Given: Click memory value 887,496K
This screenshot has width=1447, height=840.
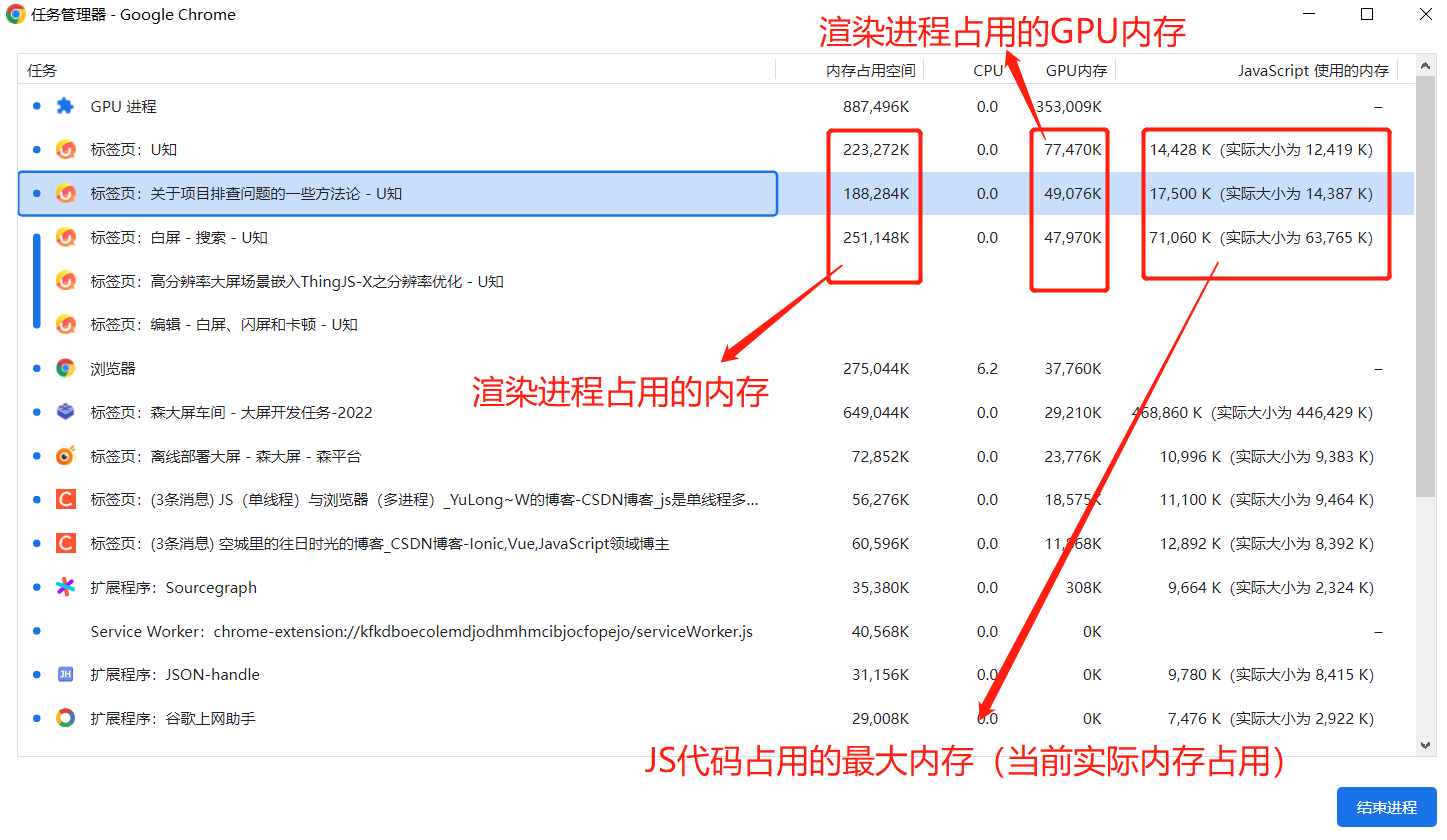Looking at the screenshot, I should [876, 106].
